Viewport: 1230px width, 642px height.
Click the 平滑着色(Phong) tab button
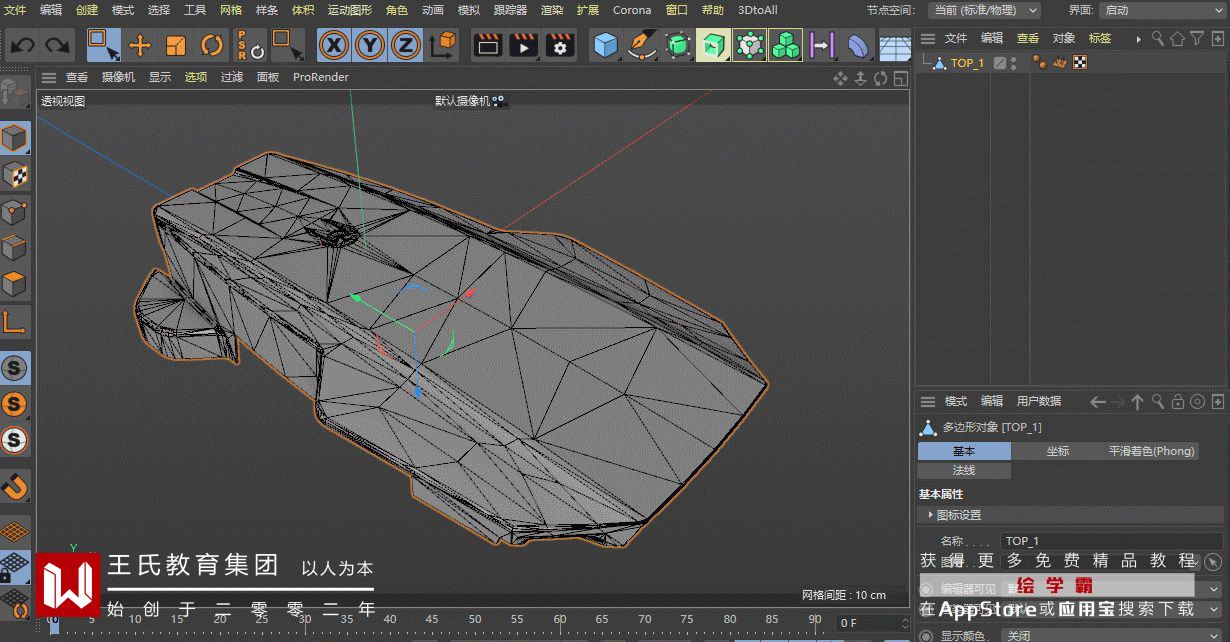coord(1151,451)
